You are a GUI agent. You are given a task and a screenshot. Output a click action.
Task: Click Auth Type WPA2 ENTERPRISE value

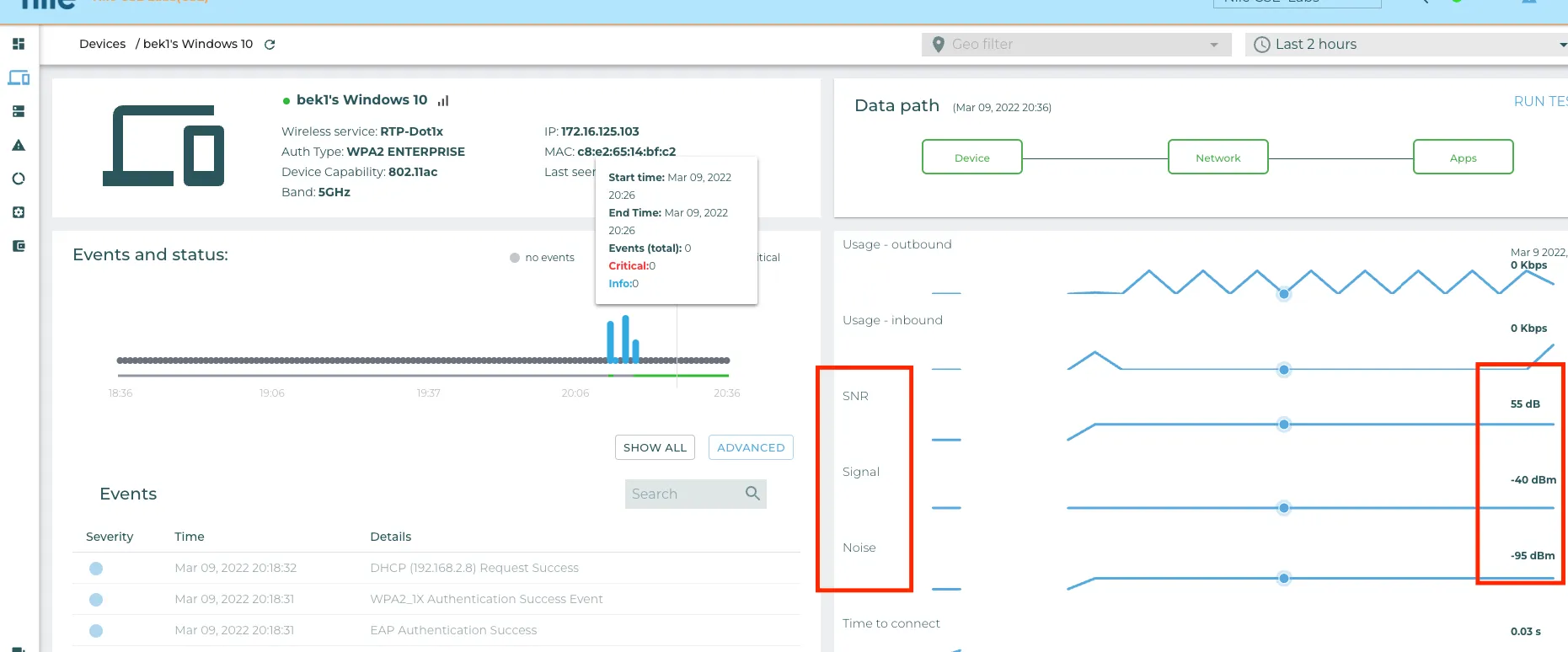406,152
